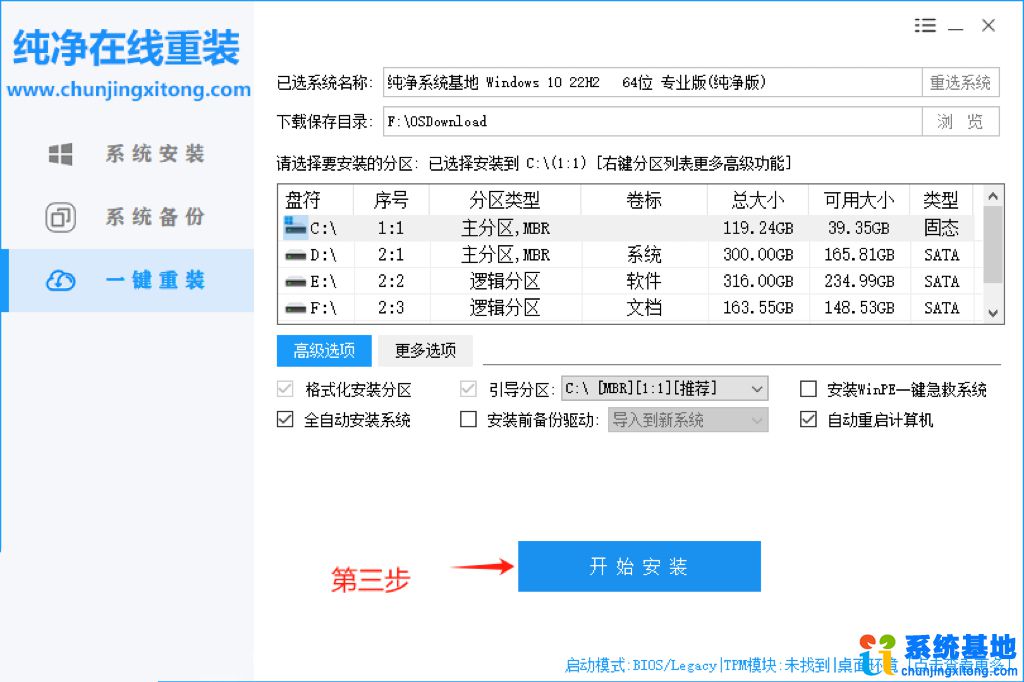
Task: Click the D:\ drive icon in partition list
Action: (x=295, y=255)
